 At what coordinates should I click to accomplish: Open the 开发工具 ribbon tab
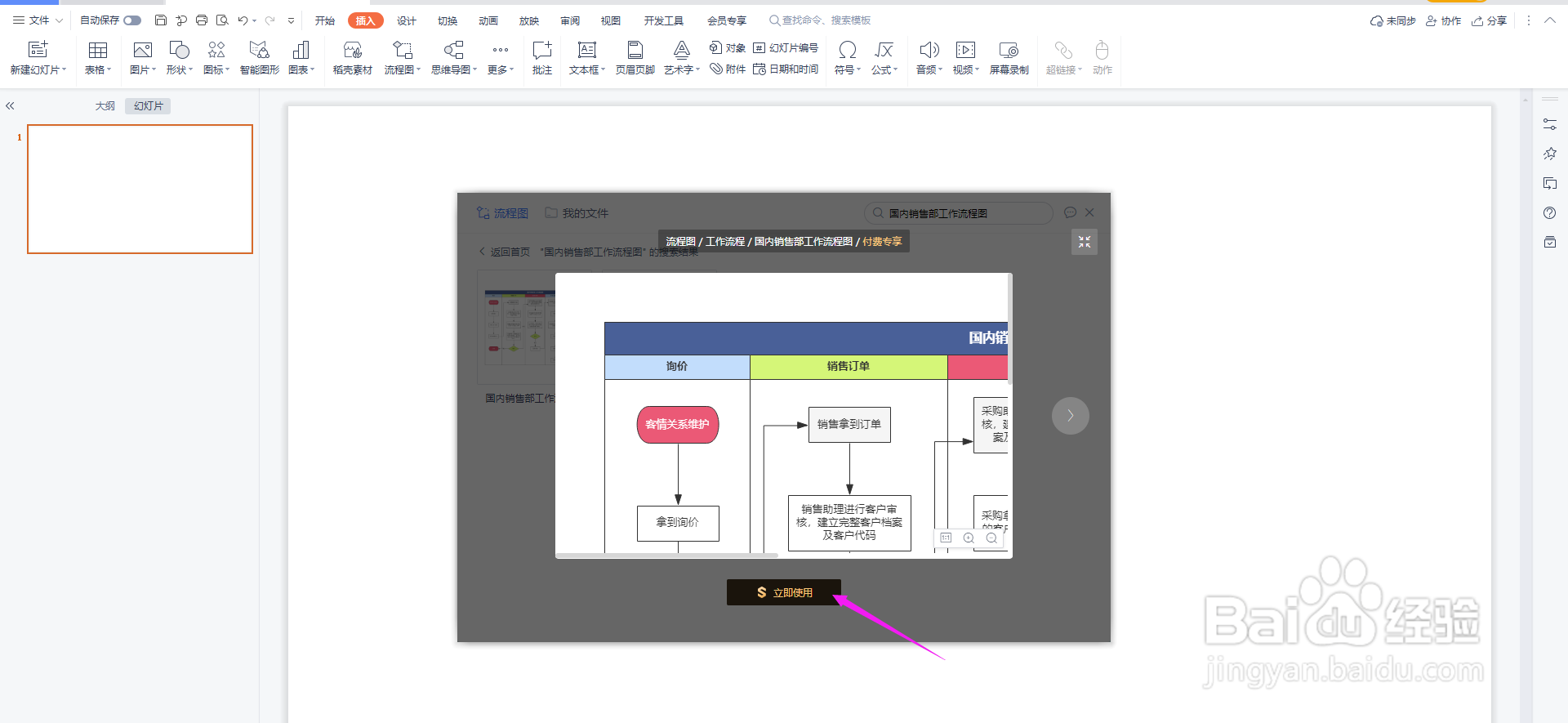[664, 20]
